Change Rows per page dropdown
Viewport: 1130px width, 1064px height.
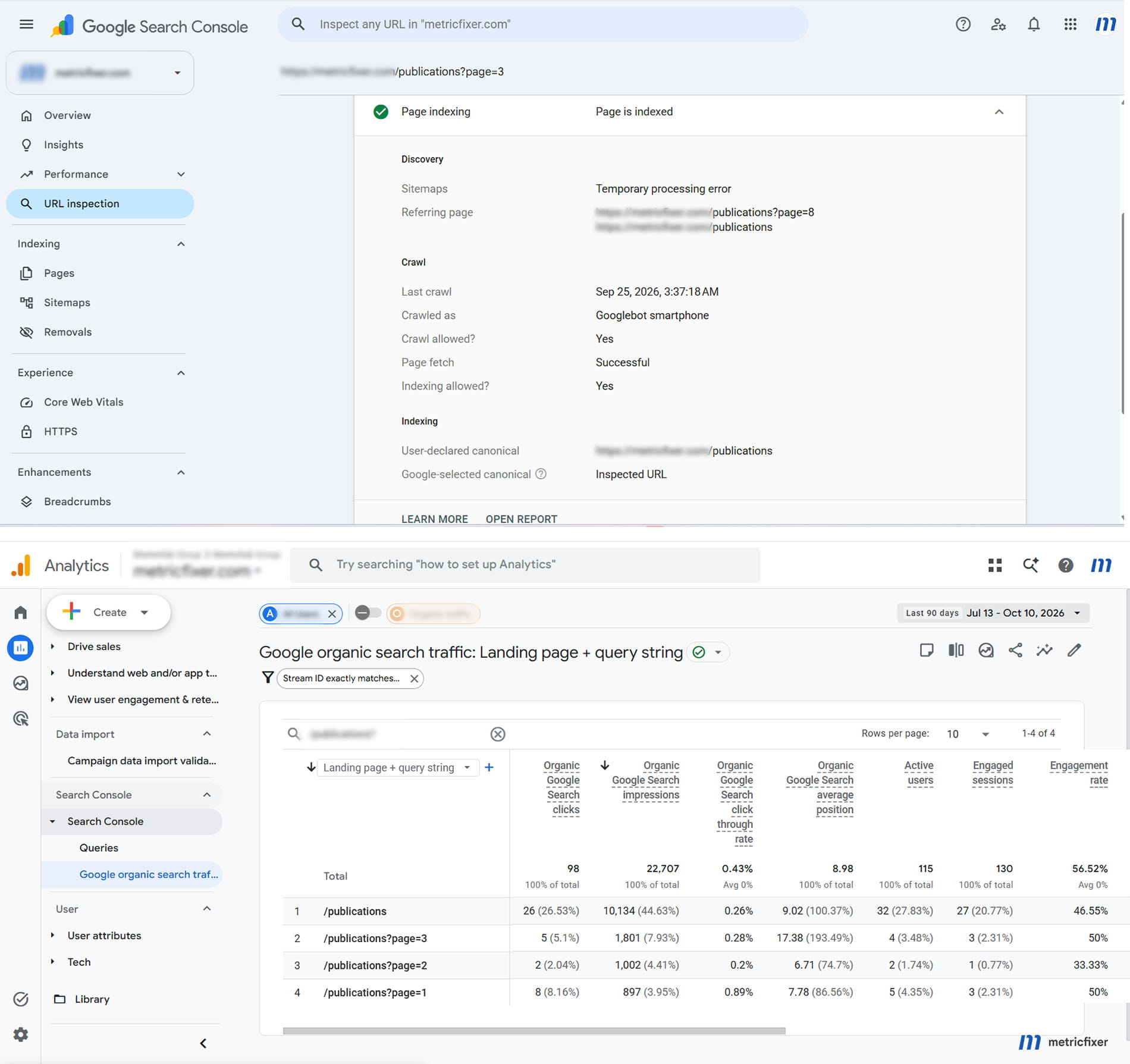tap(968, 734)
